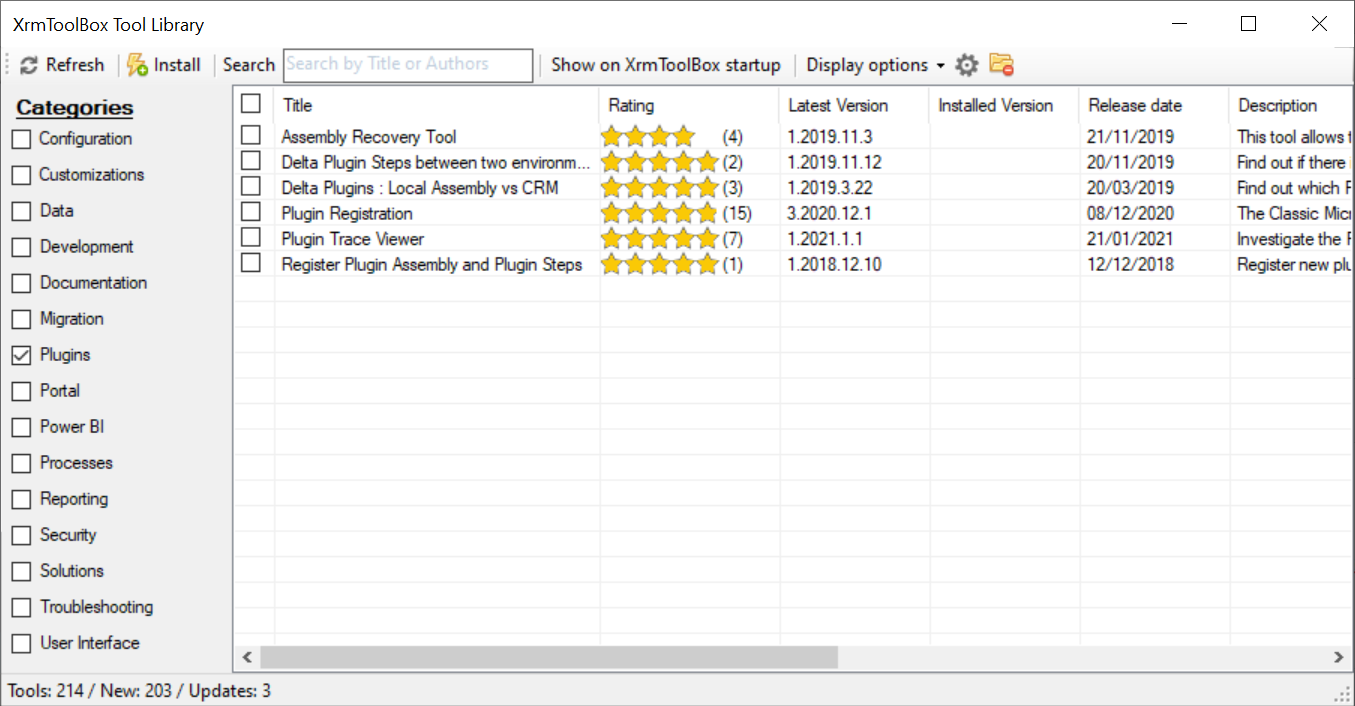This screenshot has height=706, width=1355.
Task: Tick checkbox for Register Plugin Assembly row
Action: [251, 263]
